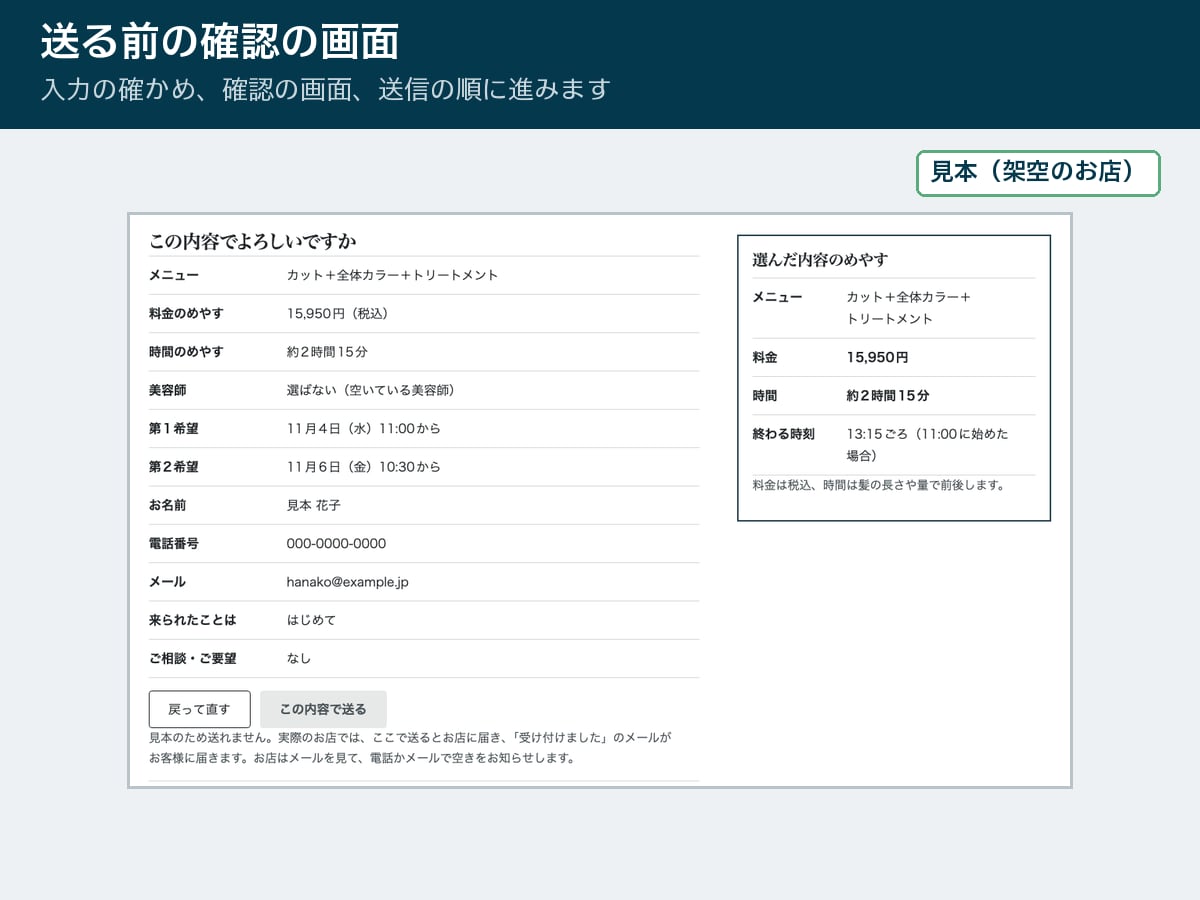Click the お名前 row label
Viewport: 1200px width, 900px height.
click(168, 505)
